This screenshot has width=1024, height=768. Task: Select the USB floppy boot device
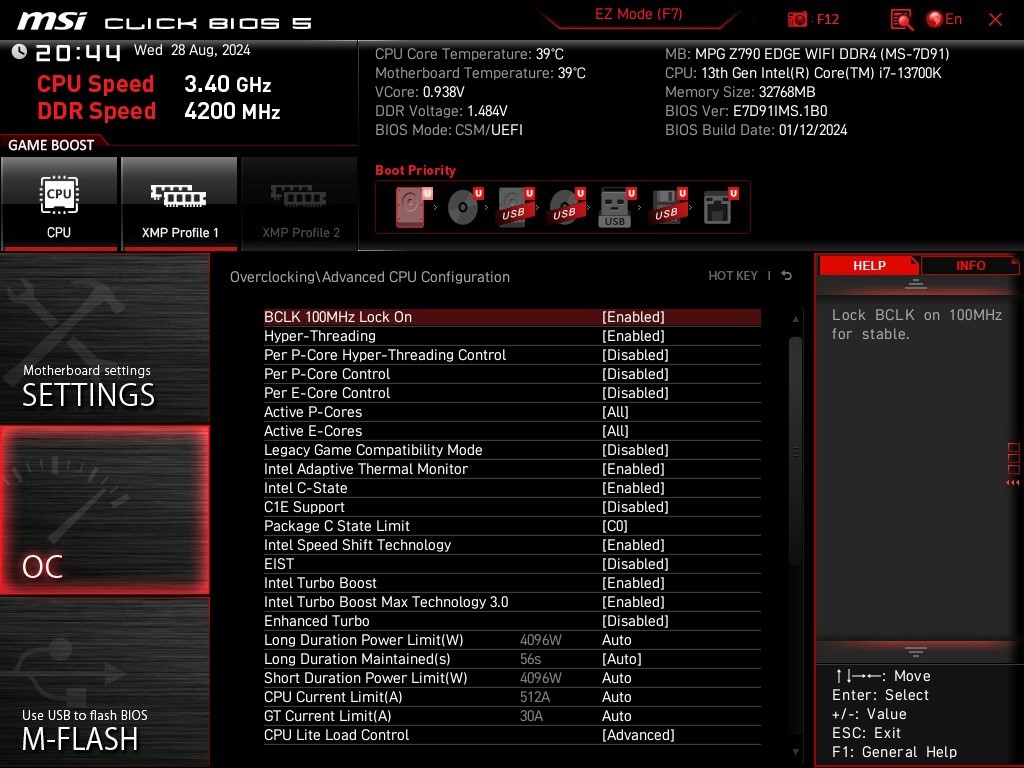[668, 207]
